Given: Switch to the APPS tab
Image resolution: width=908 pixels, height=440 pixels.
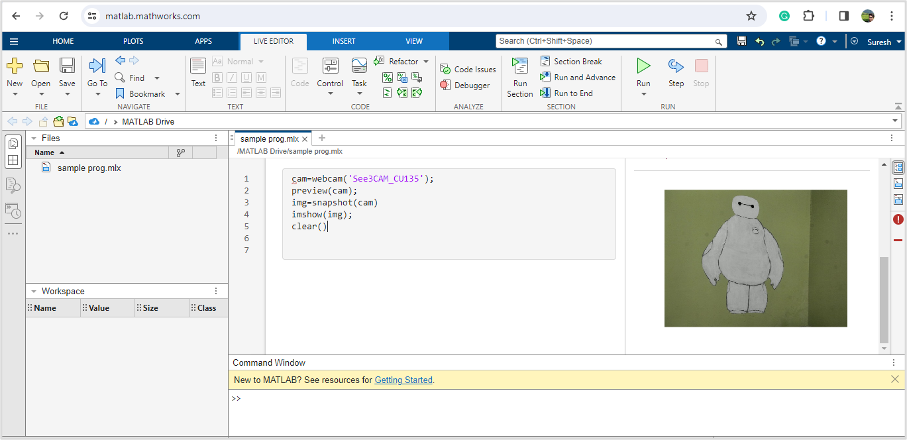Looking at the screenshot, I should click(x=203, y=41).
